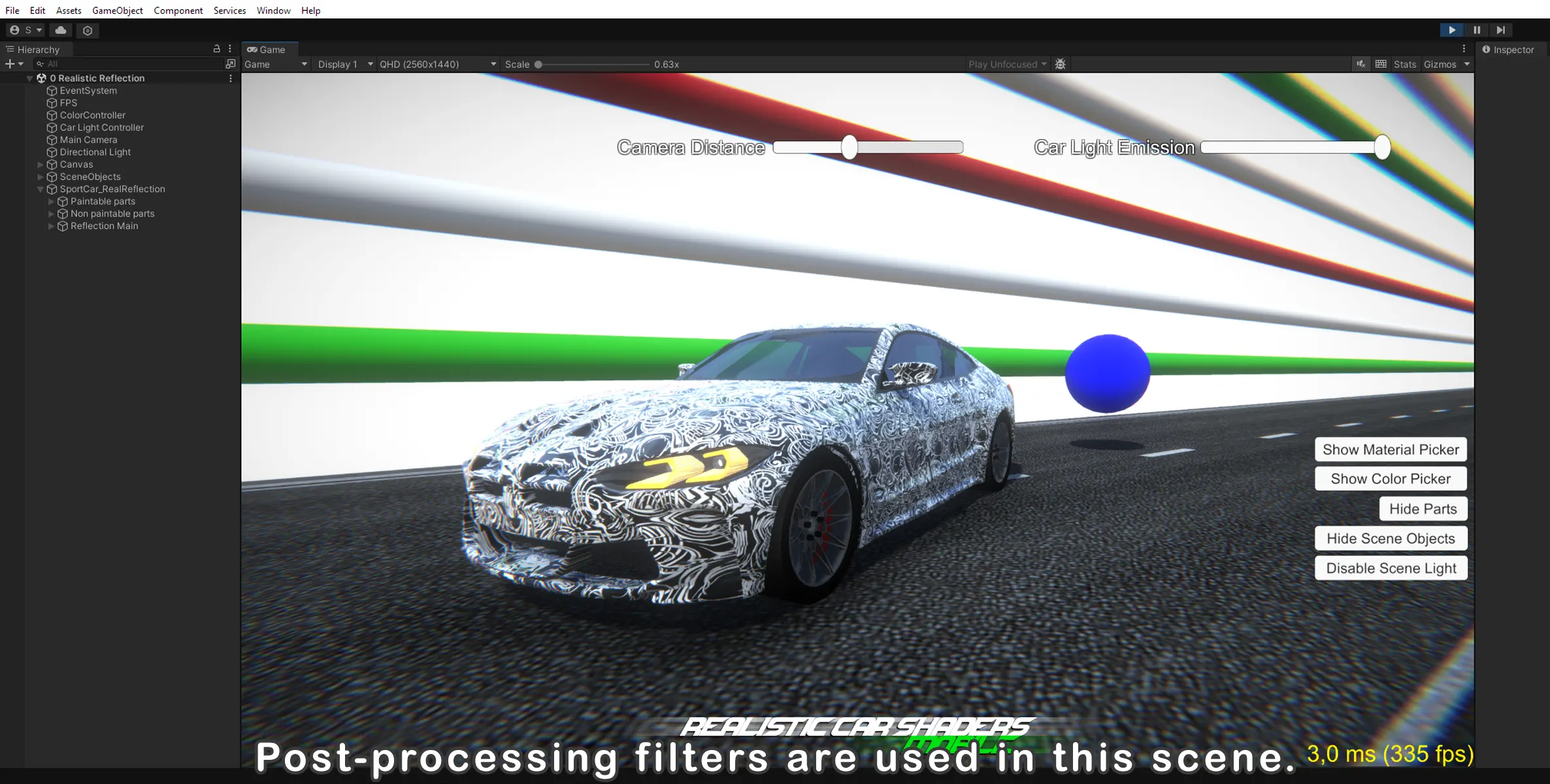Toggle the shortcuts keyboard icon in Game view
The height and width of the screenshot is (784, 1550).
[x=1381, y=64]
